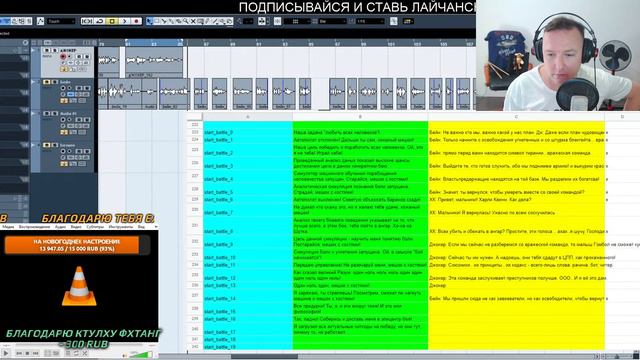Open VLC Вид menu
Screen dimensions: 640x360
pyautogui.click(x=141, y=227)
